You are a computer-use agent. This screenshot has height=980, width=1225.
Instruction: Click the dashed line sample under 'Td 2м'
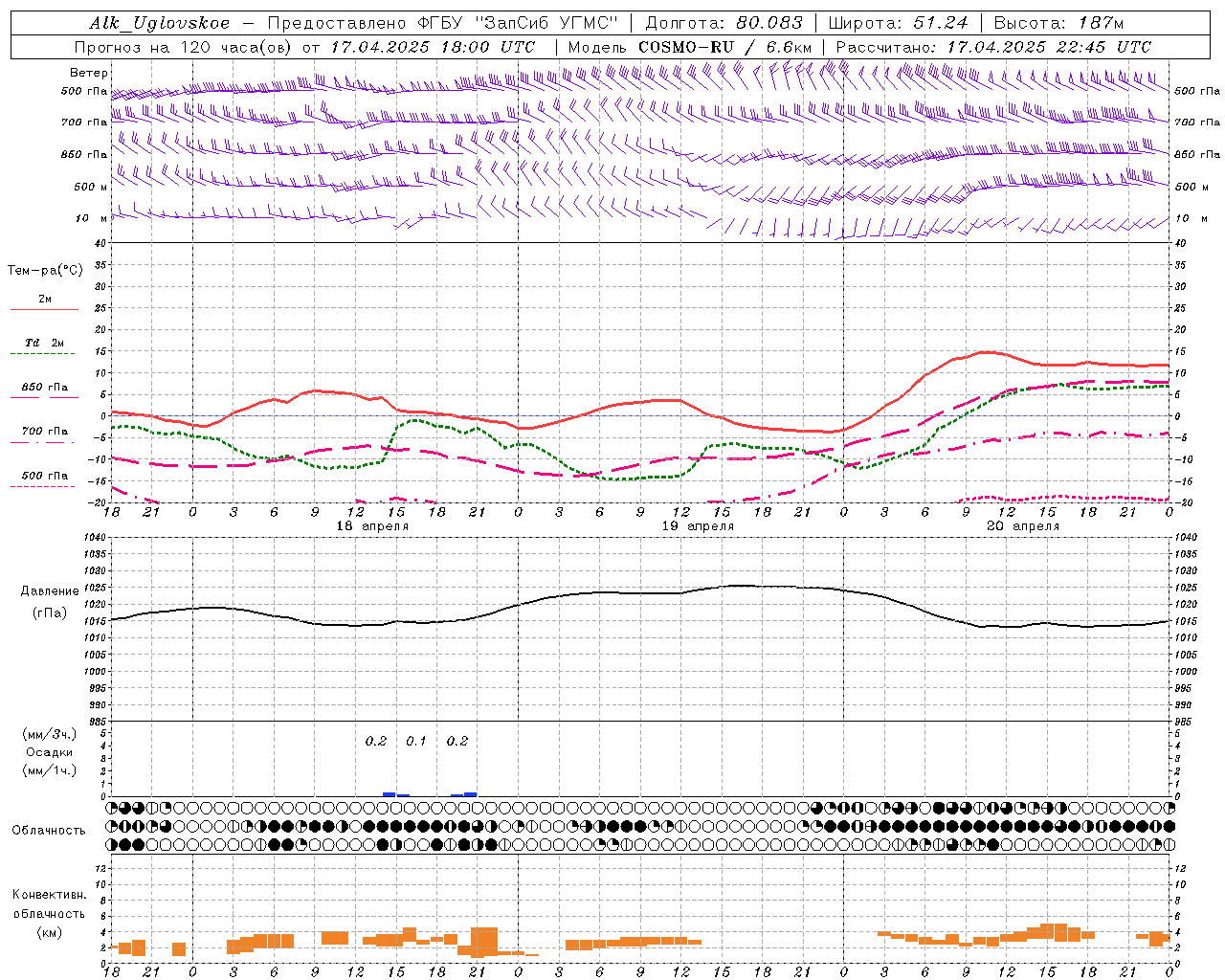(44, 354)
